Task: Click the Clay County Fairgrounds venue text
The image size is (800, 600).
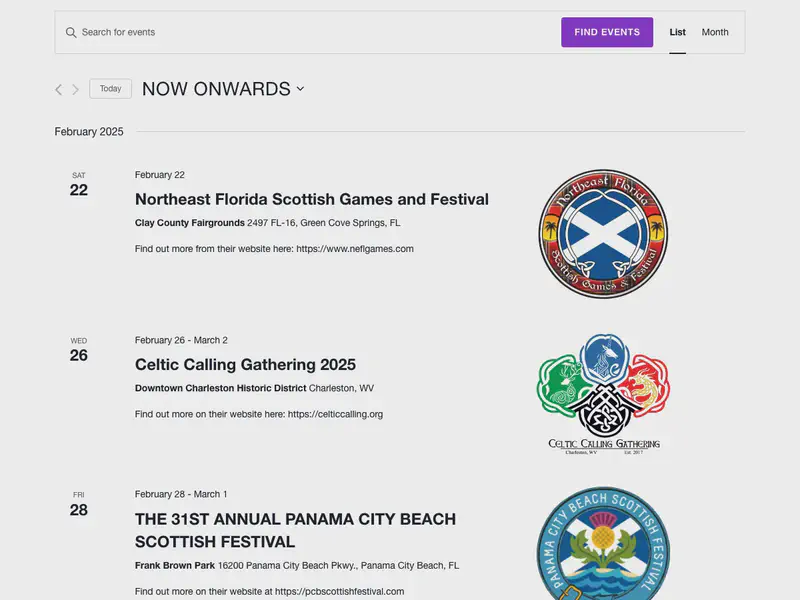Action: pyautogui.click(x=190, y=223)
